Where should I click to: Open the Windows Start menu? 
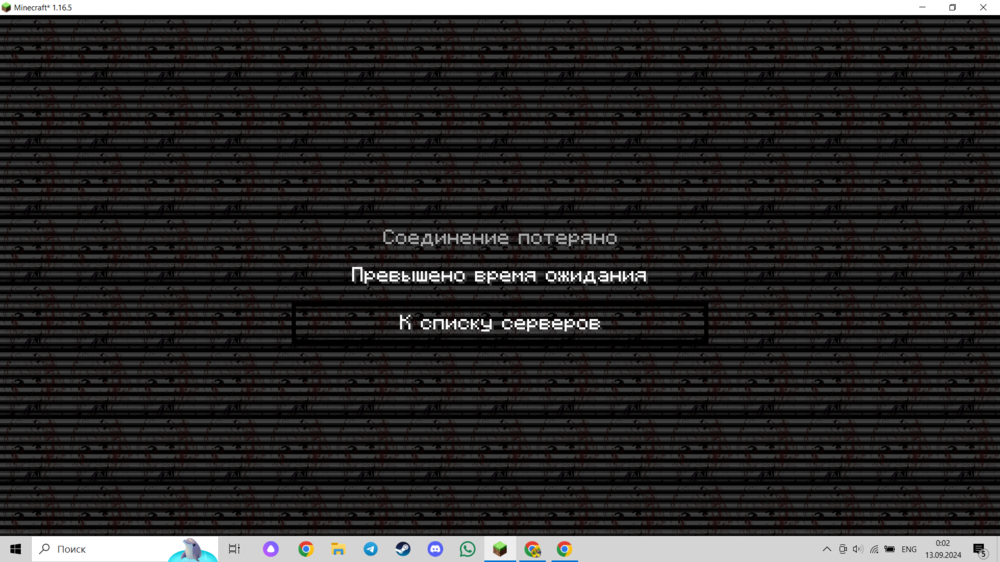click(x=15, y=549)
